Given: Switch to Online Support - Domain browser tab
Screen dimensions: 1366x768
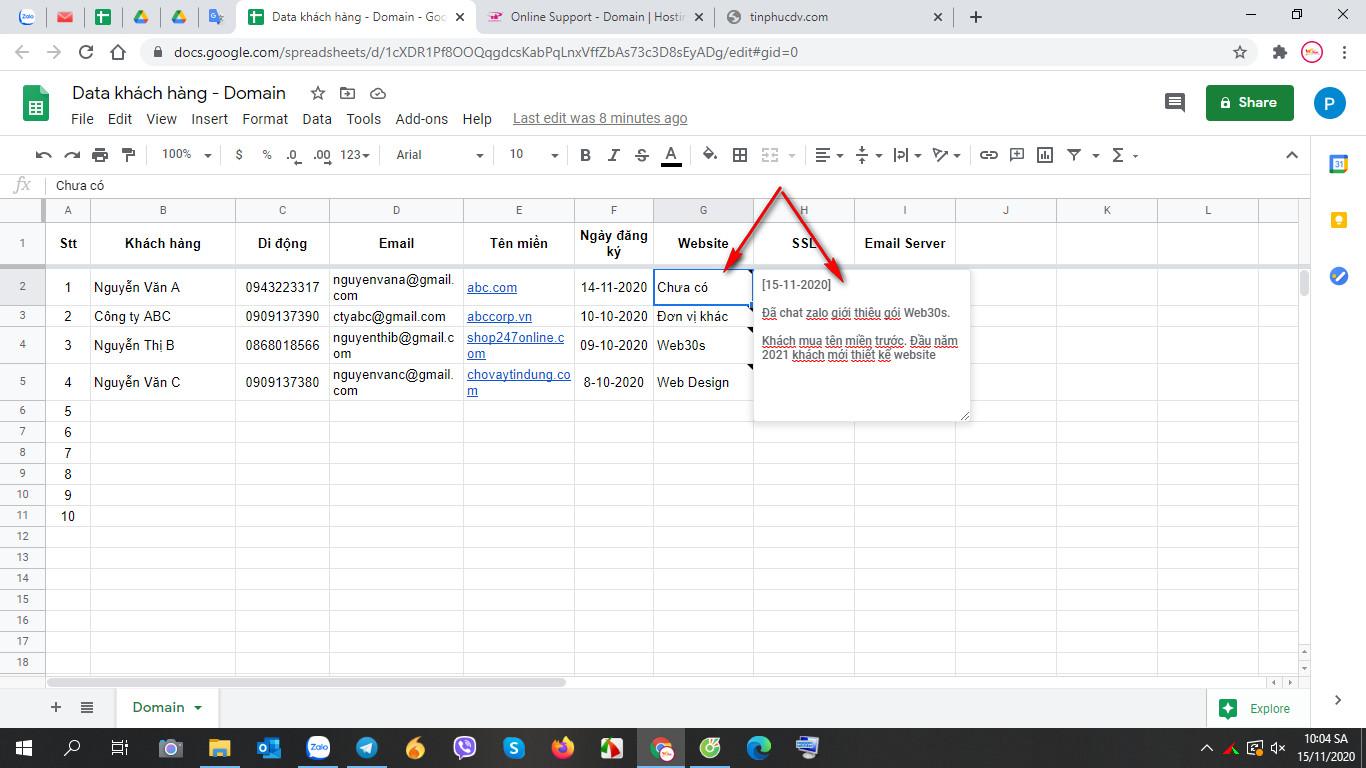Looking at the screenshot, I should [597, 17].
